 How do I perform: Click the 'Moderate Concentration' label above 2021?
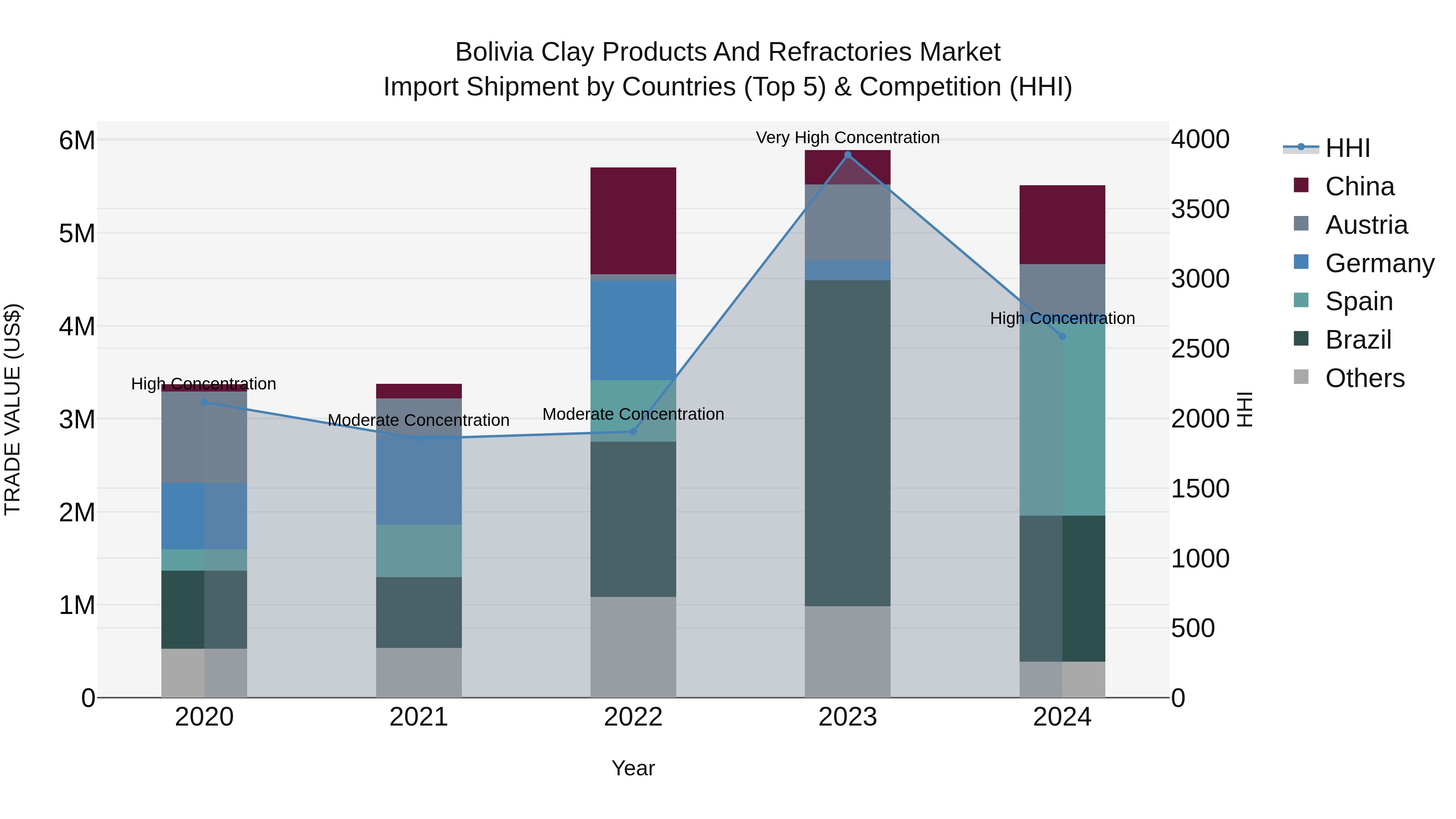point(419,420)
